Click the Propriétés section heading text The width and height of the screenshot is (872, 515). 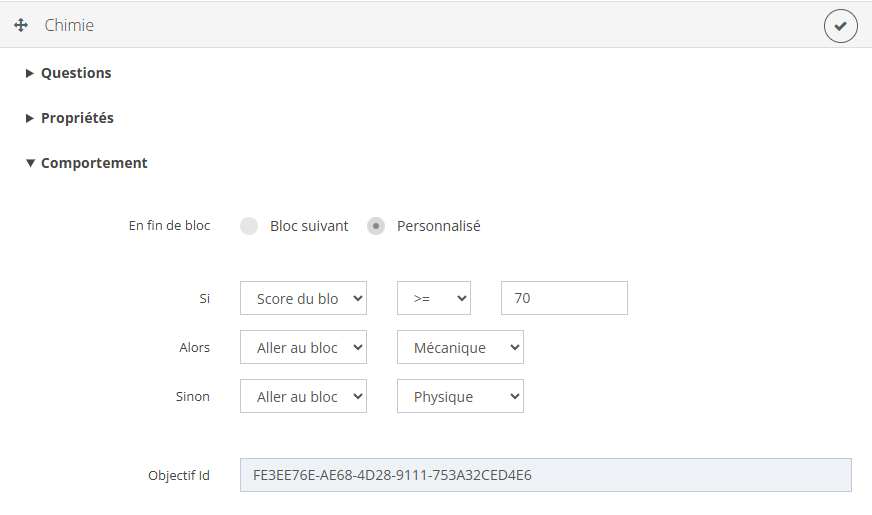(77, 118)
